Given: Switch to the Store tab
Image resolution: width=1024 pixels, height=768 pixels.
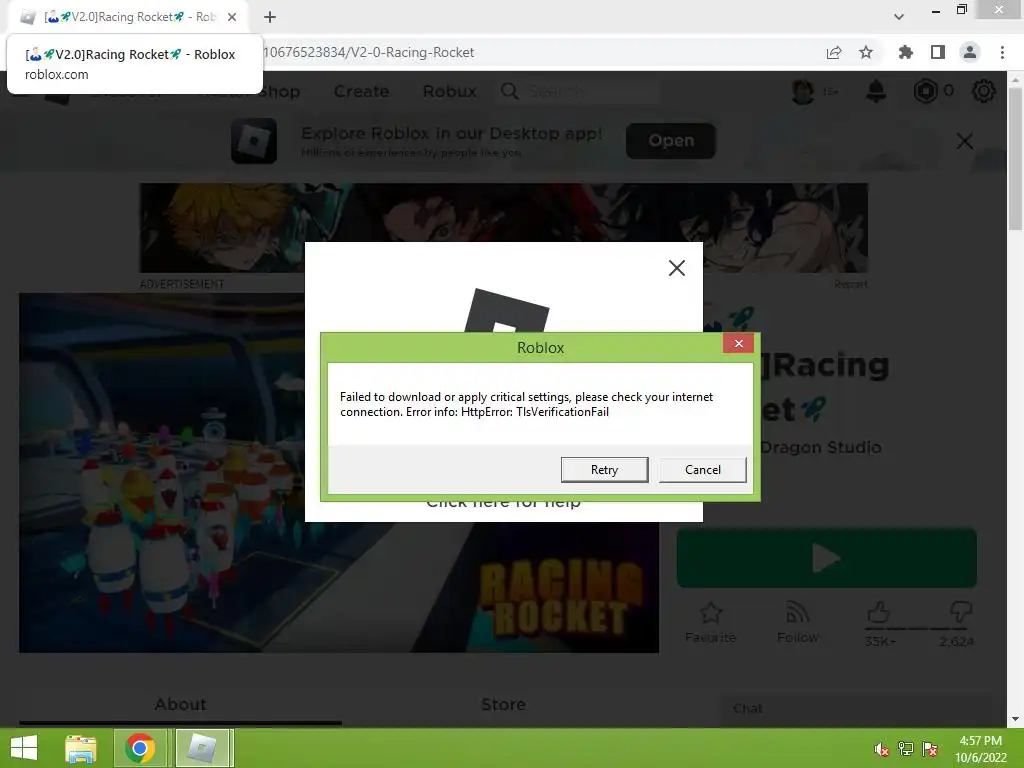Looking at the screenshot, I should (x=504, y=705).
